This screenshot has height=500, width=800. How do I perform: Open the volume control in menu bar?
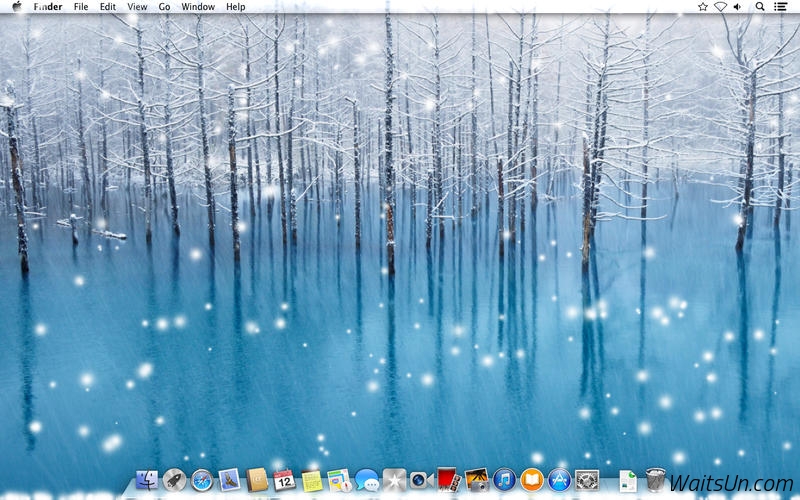737,7
